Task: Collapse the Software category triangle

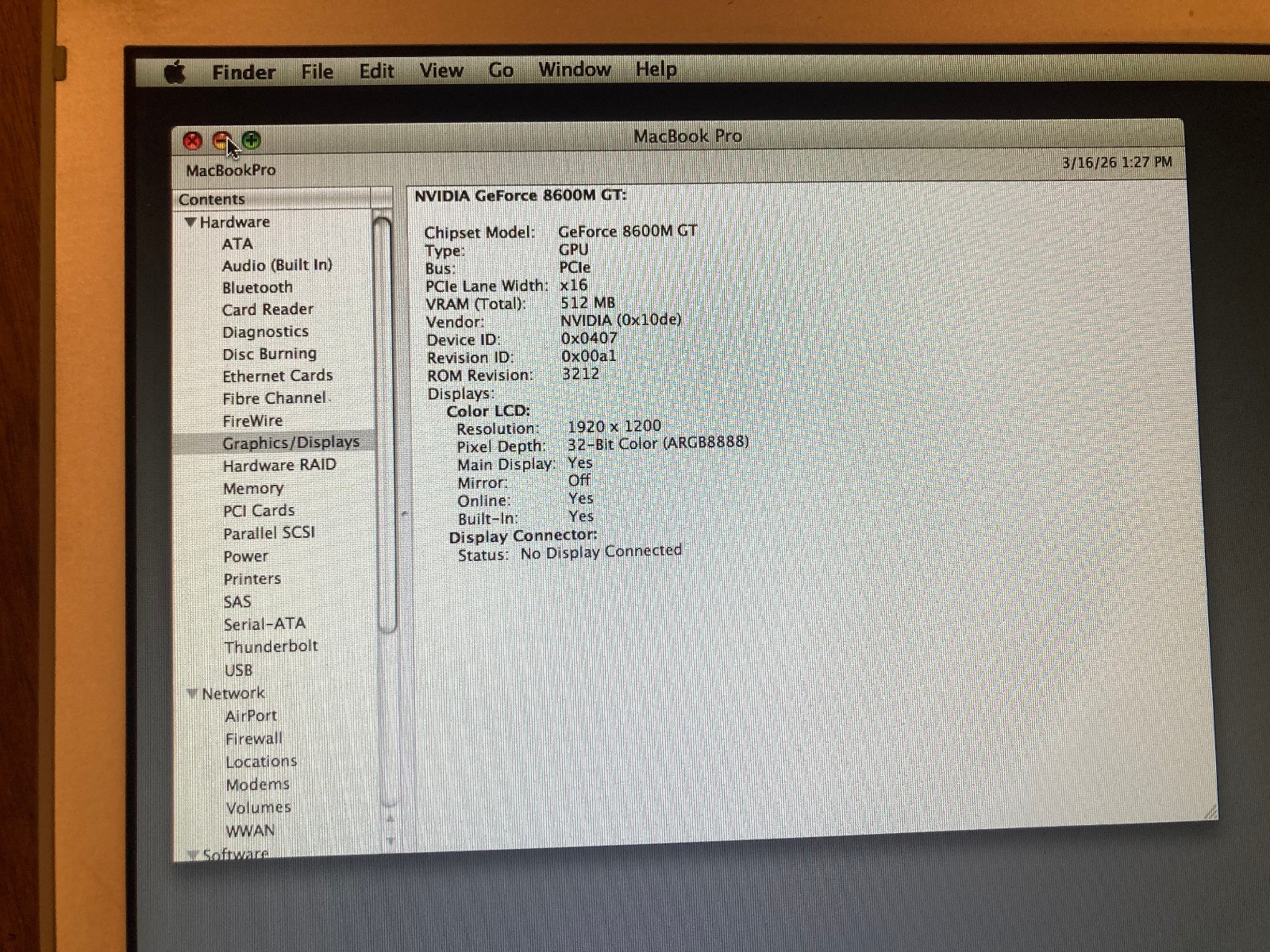Action: [193, 854]
